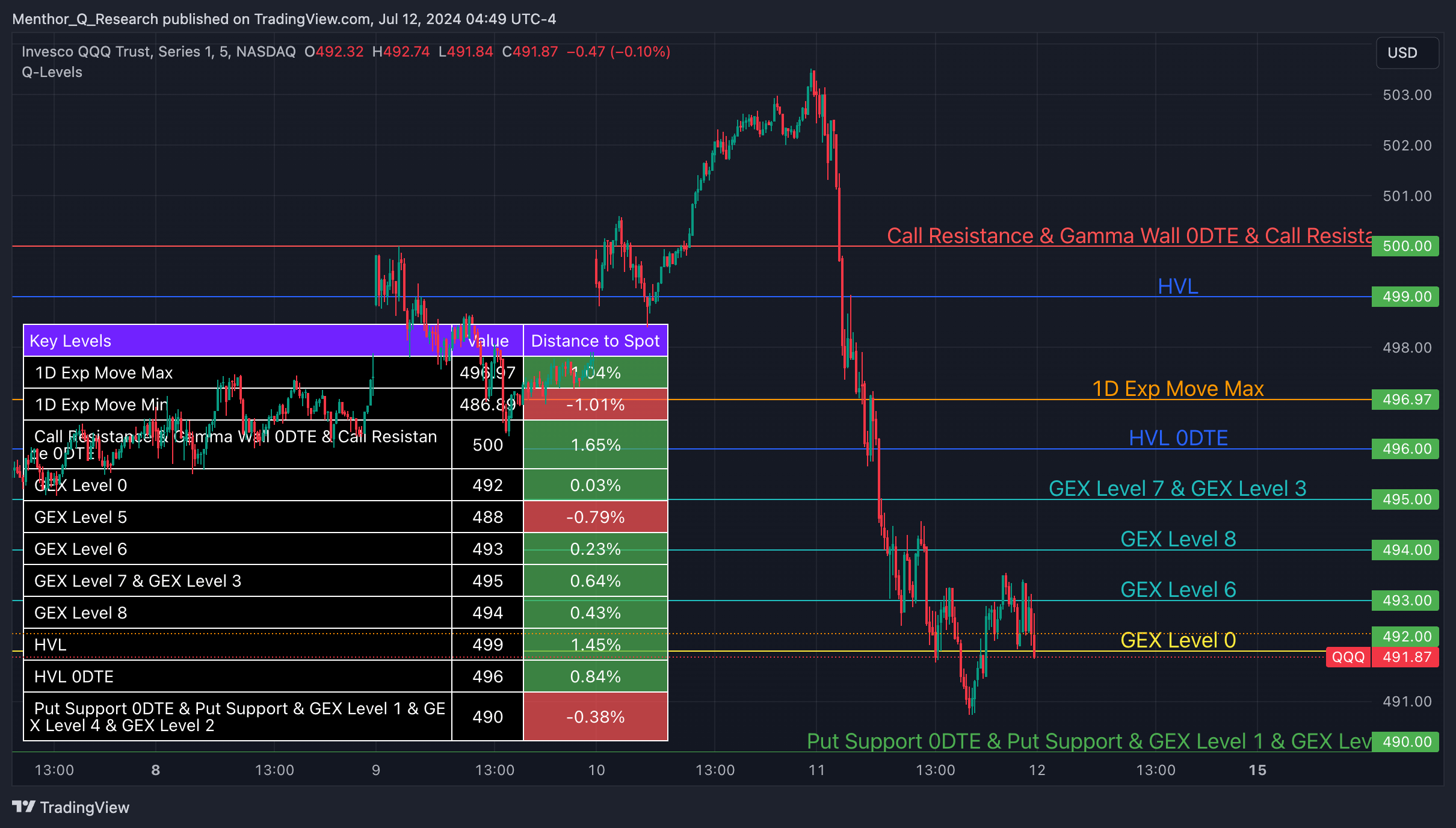Screen dimensions: 1456x828
Task: Click the Invesco QQQ Trust symbol title
Action: pyautogui.click(x=159, y=52)
